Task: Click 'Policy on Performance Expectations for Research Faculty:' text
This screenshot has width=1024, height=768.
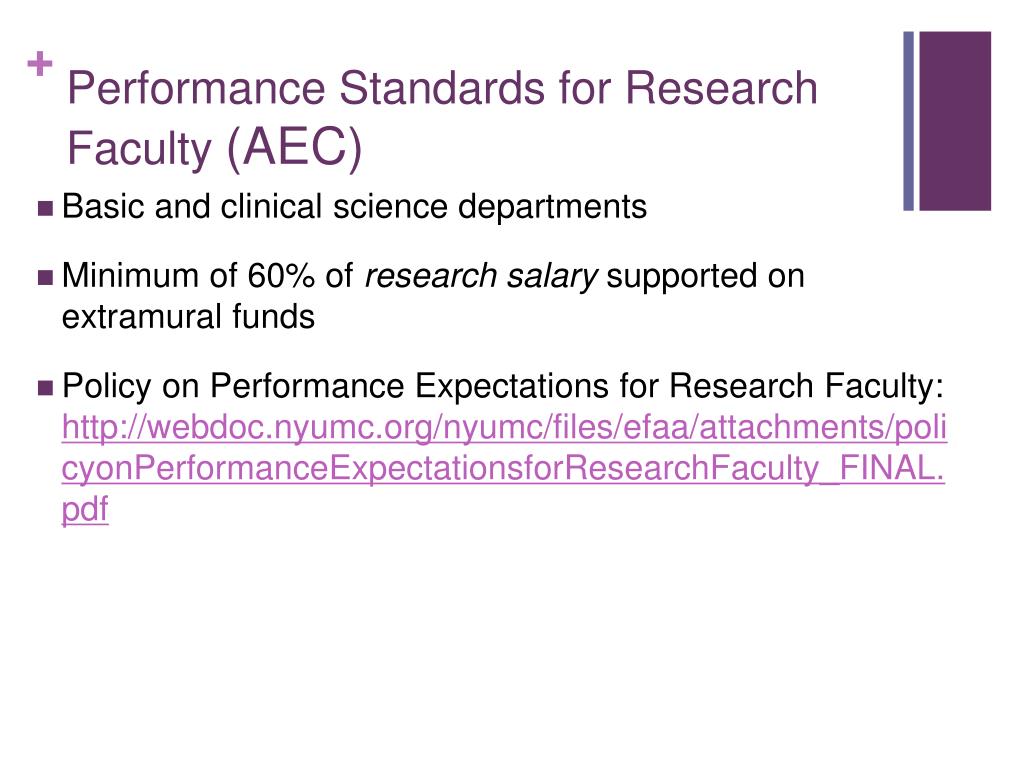Action: (503, 386)
